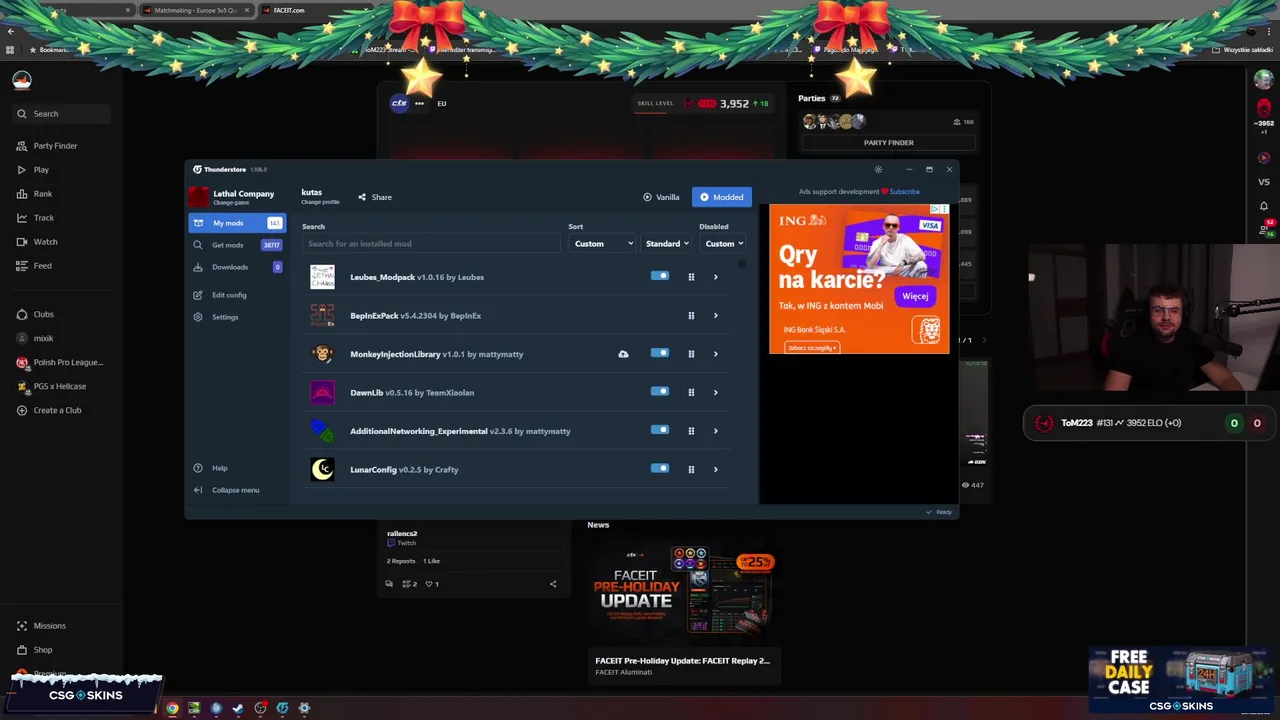The image size is (1280, 720).
Task: Select Settings in Thunderstore menu
Action: click(x=237, y=317)
